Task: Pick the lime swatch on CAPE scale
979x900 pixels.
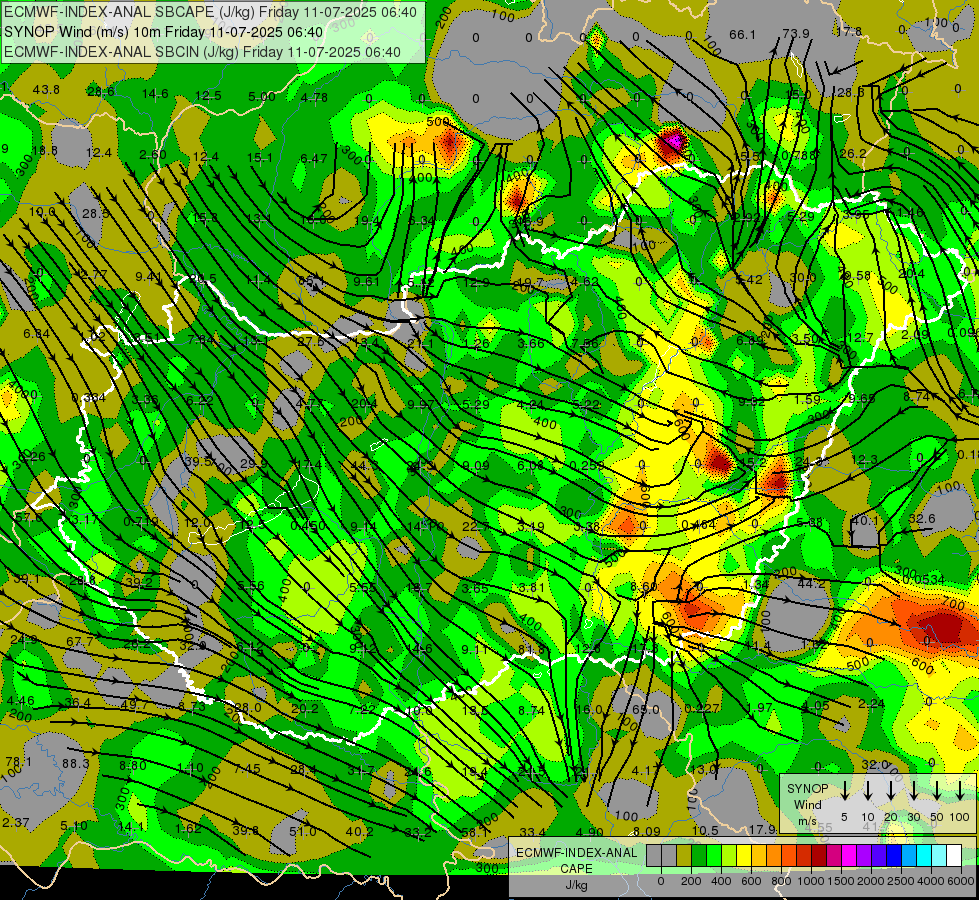Action: (729, 856)
